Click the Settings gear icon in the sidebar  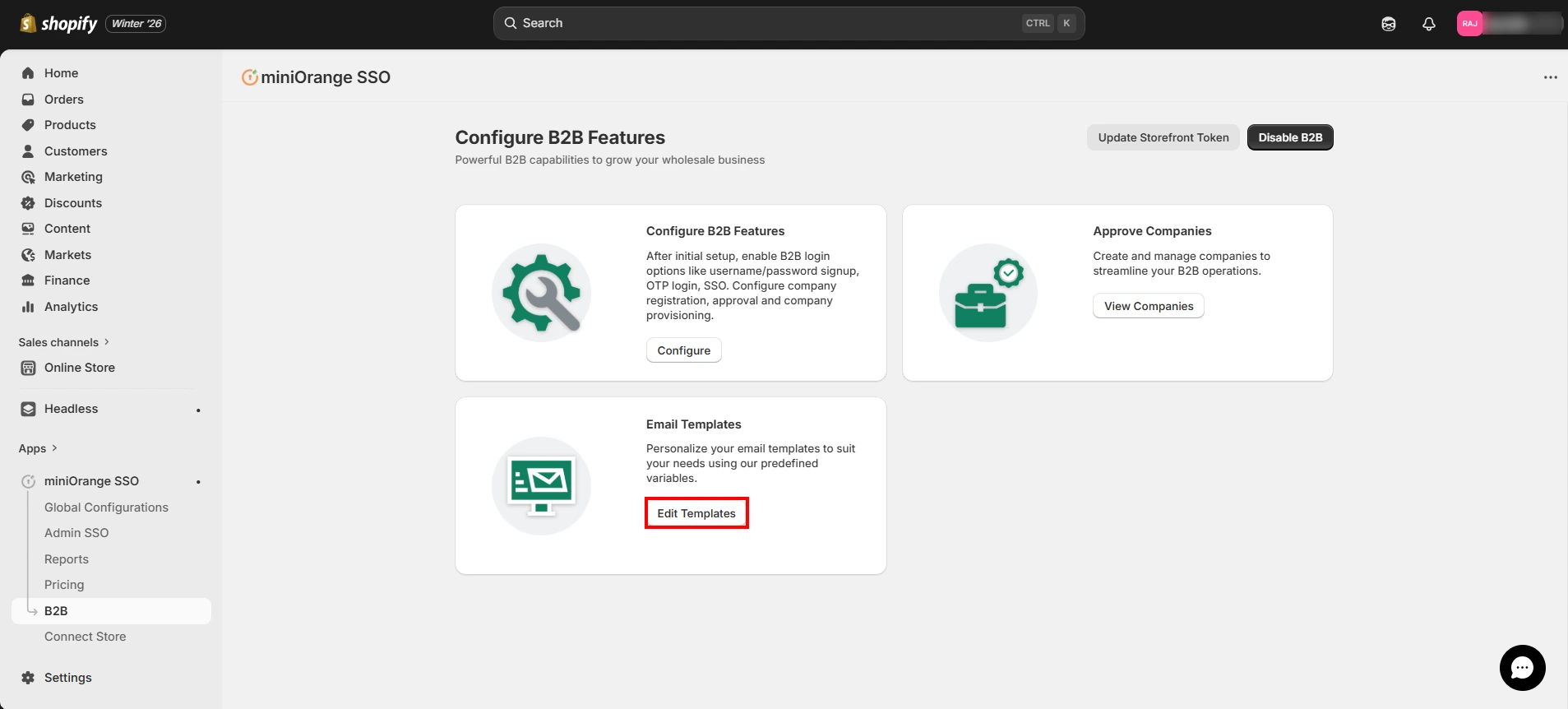(x=28, y=678)
